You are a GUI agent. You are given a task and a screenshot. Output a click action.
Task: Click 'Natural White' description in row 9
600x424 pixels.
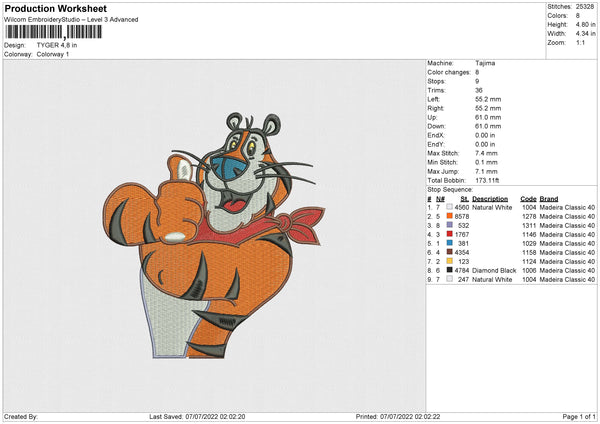point(492,279)
